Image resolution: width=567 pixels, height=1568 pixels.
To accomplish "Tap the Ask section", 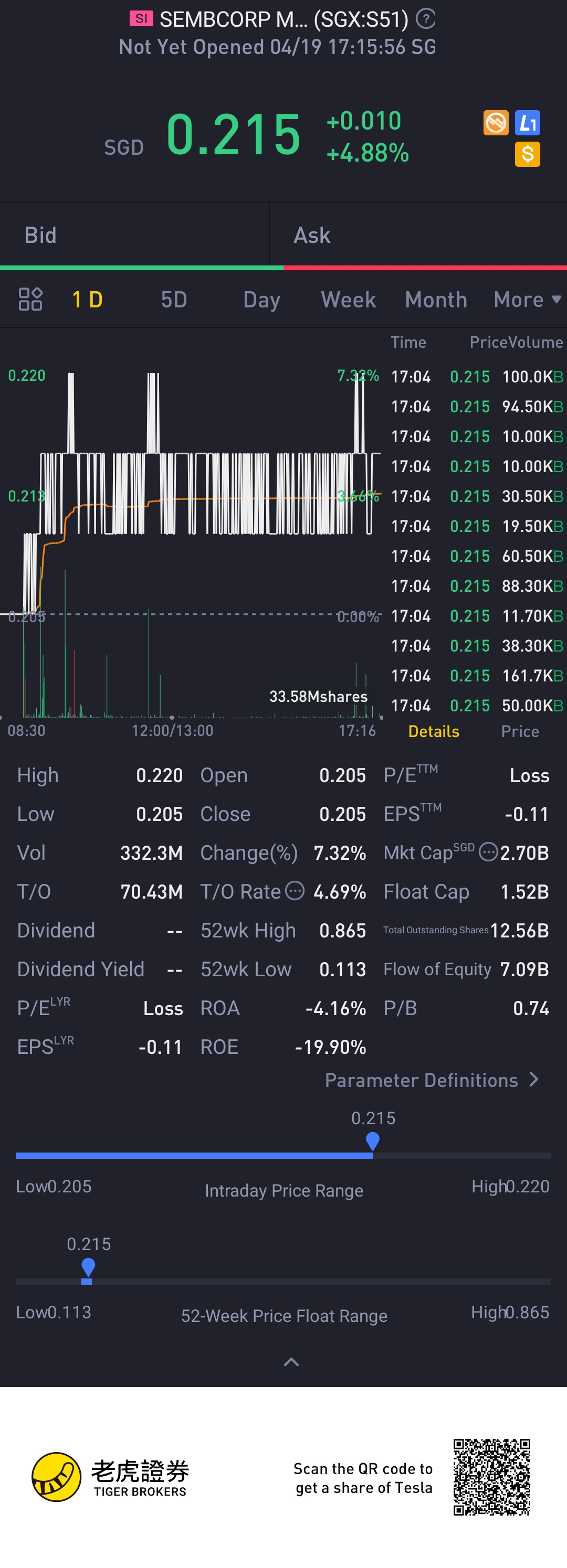I will point(418,236).
